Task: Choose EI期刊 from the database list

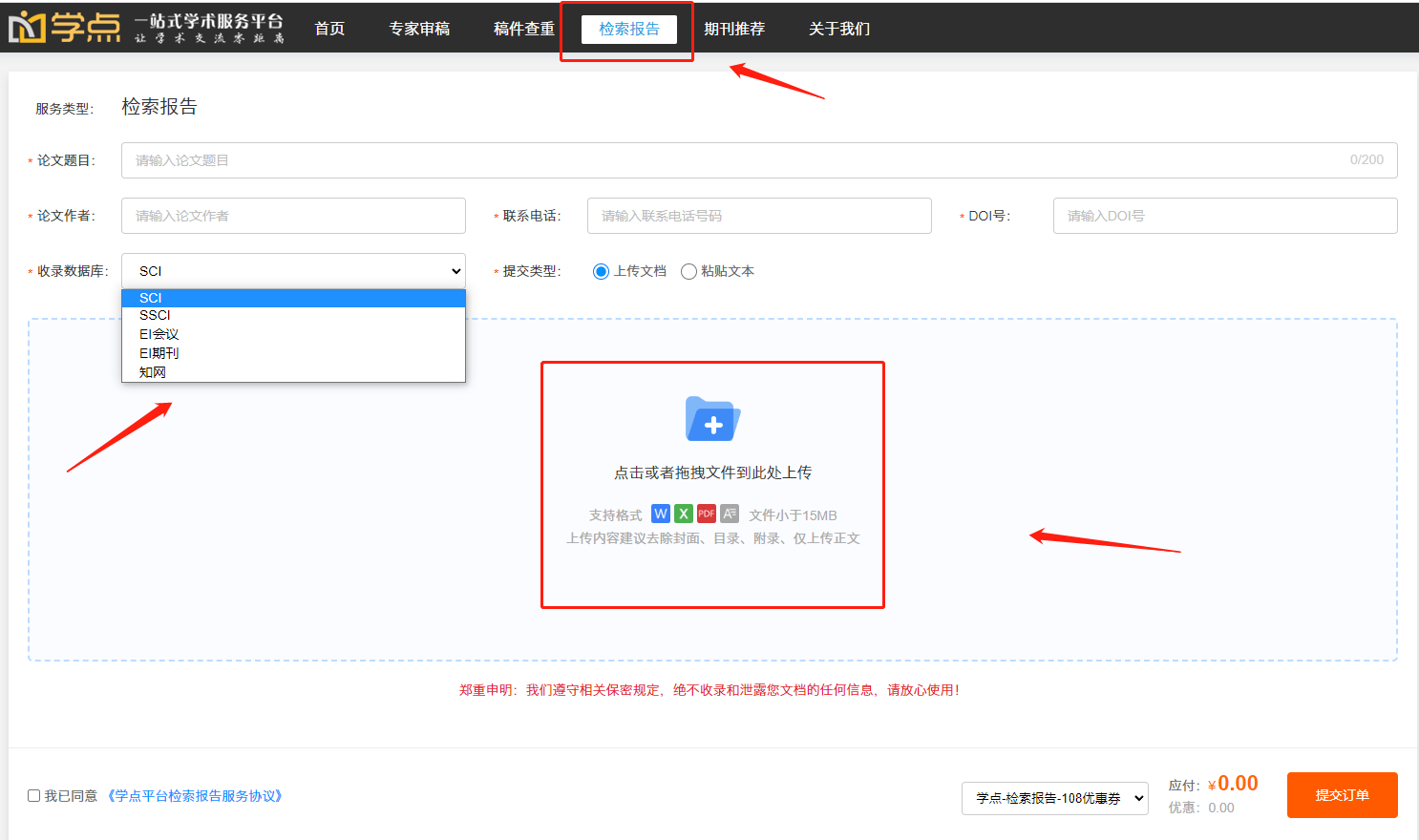Action: coord(293,353)
